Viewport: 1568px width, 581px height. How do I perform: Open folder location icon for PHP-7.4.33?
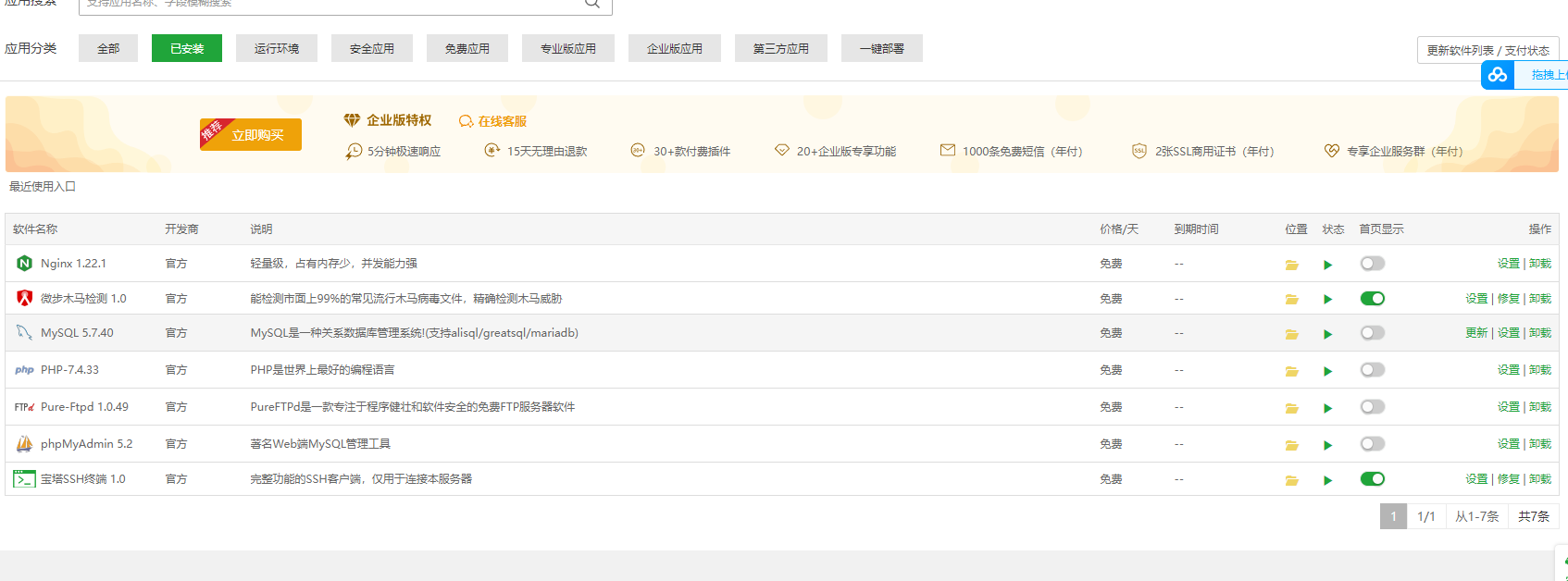(x=1291, y=371)
